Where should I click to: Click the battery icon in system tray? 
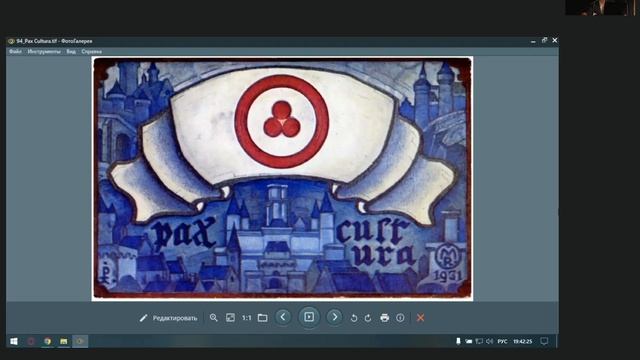[x=469, y=341]
